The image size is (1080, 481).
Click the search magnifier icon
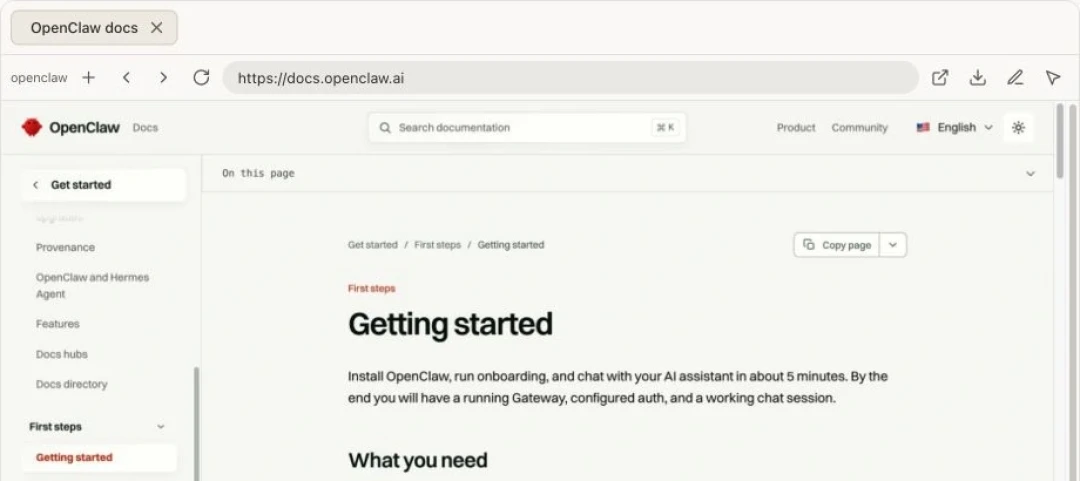[x=385, y=127]
